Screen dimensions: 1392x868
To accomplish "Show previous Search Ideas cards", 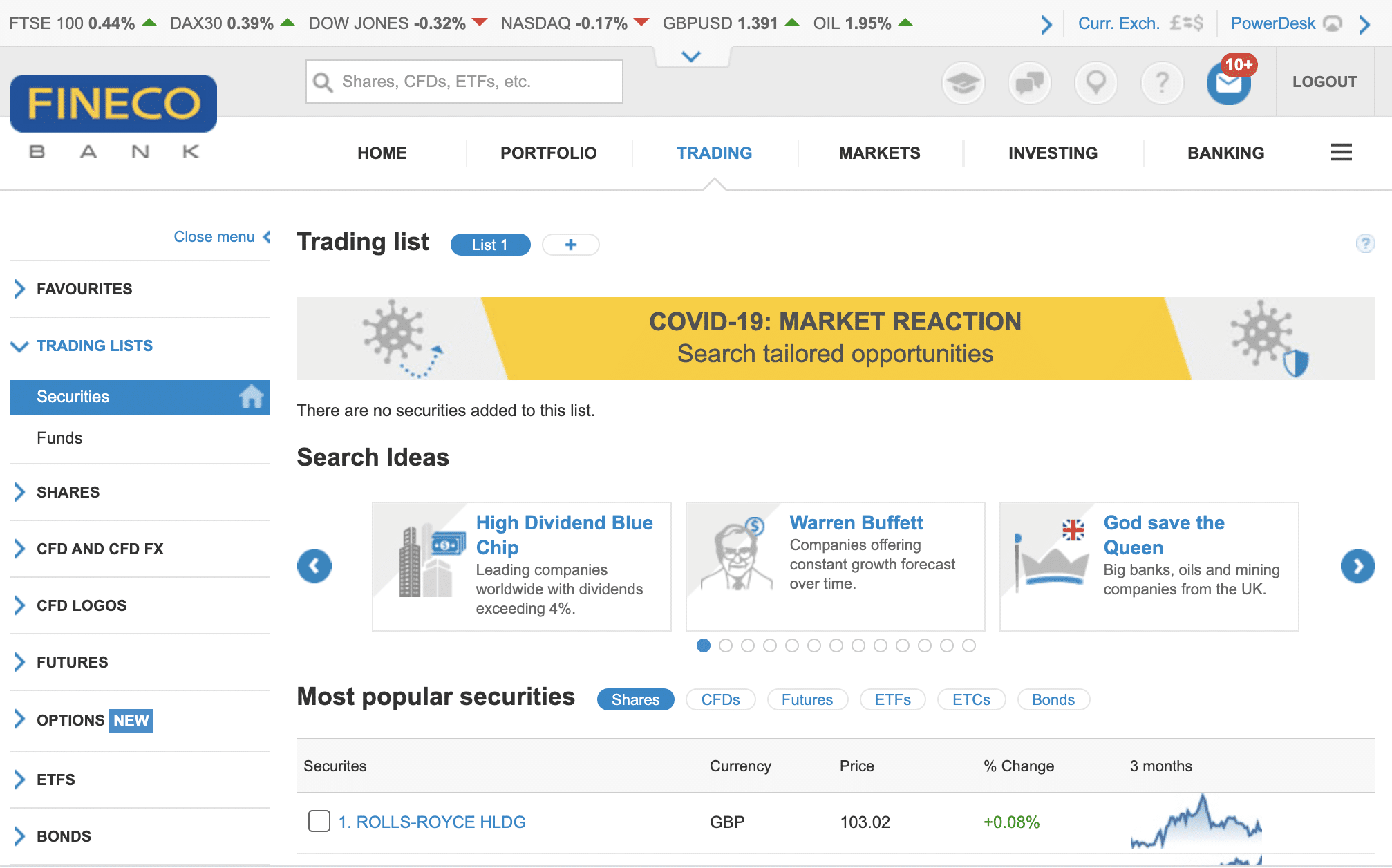I will click(x=314, y=566).
